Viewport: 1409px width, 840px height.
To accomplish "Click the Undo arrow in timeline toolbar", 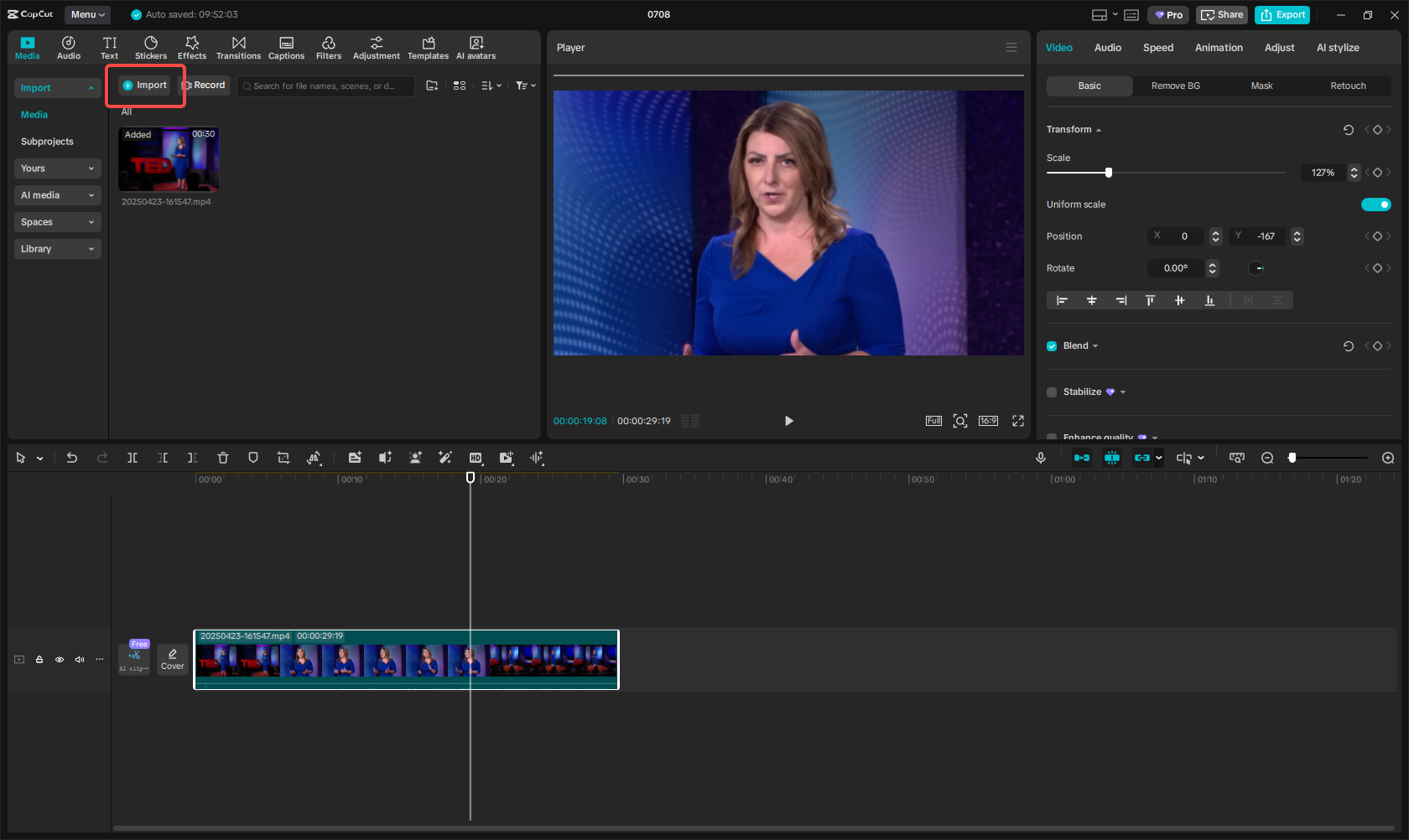I will pos(72,458).
